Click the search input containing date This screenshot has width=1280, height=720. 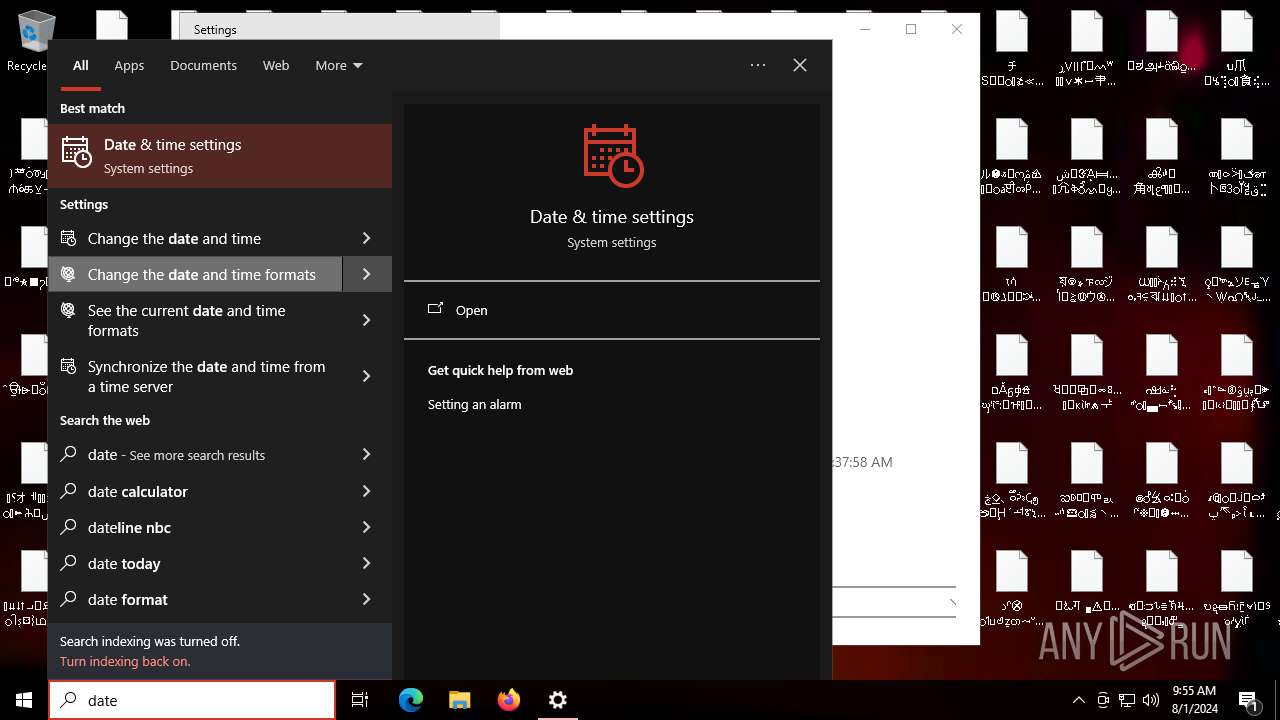(x=192, y=700)
